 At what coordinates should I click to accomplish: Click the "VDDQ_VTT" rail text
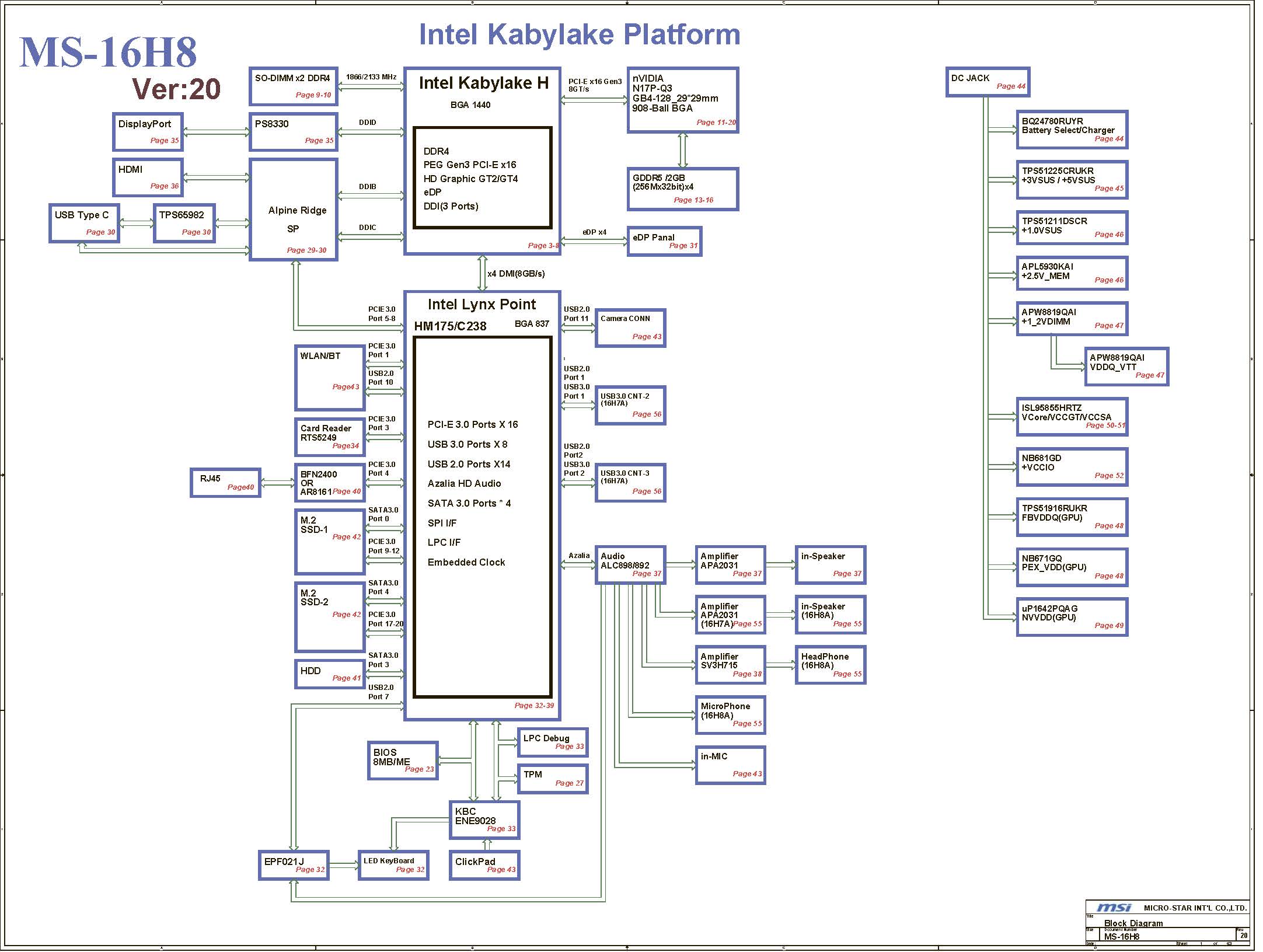[1113, 367]
